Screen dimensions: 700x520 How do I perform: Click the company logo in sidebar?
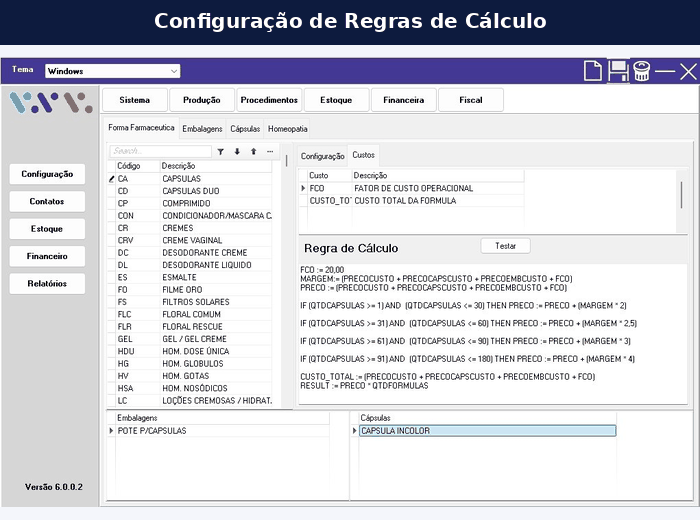coord(51,103)
